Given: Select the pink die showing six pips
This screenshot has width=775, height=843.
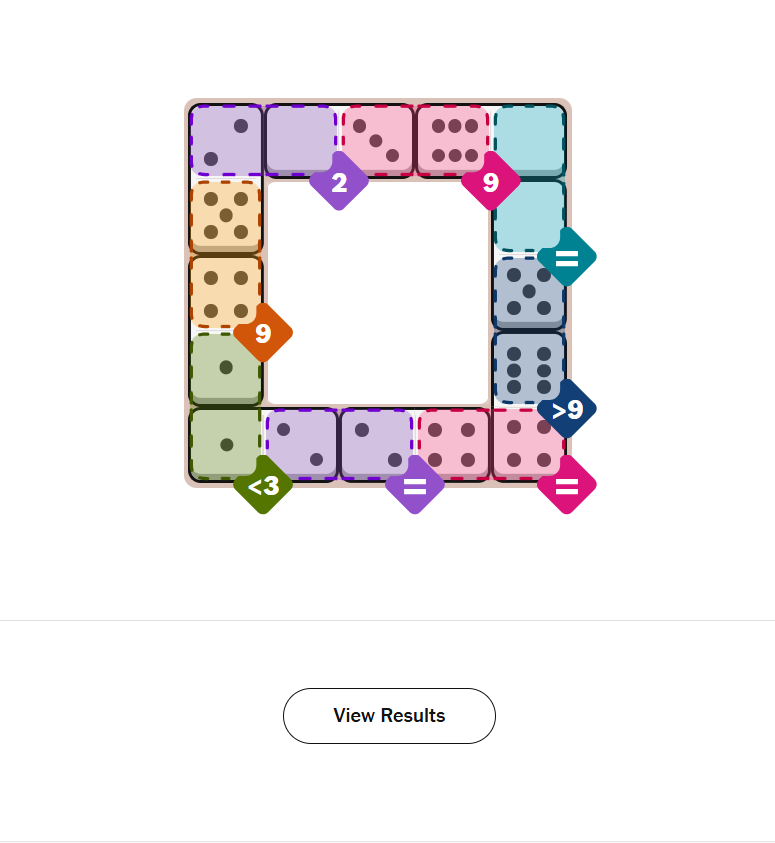Looking at the screenshot, I should point(453,140).
